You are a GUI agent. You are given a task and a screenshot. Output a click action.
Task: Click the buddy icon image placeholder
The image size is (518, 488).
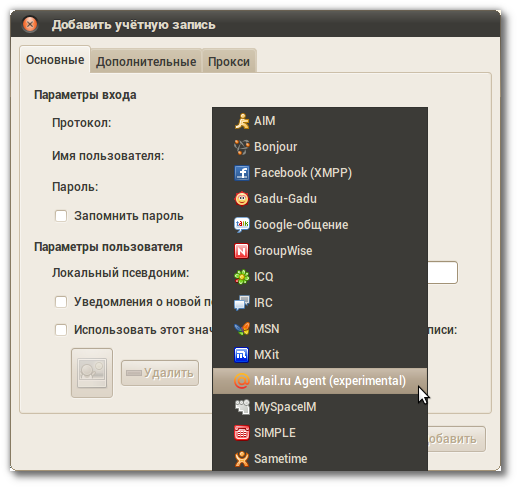[x=92, y=373]
